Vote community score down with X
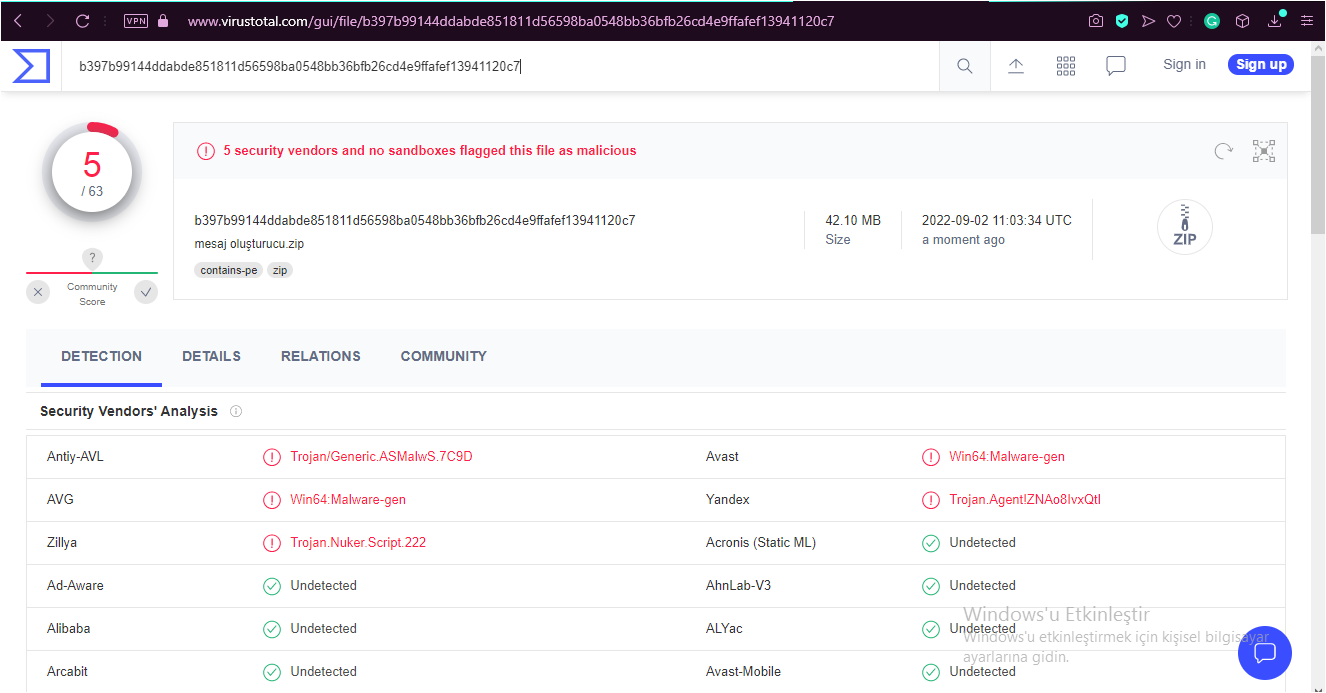Image resolution: width=1326 pixels, height=693 pixels. 38,292
